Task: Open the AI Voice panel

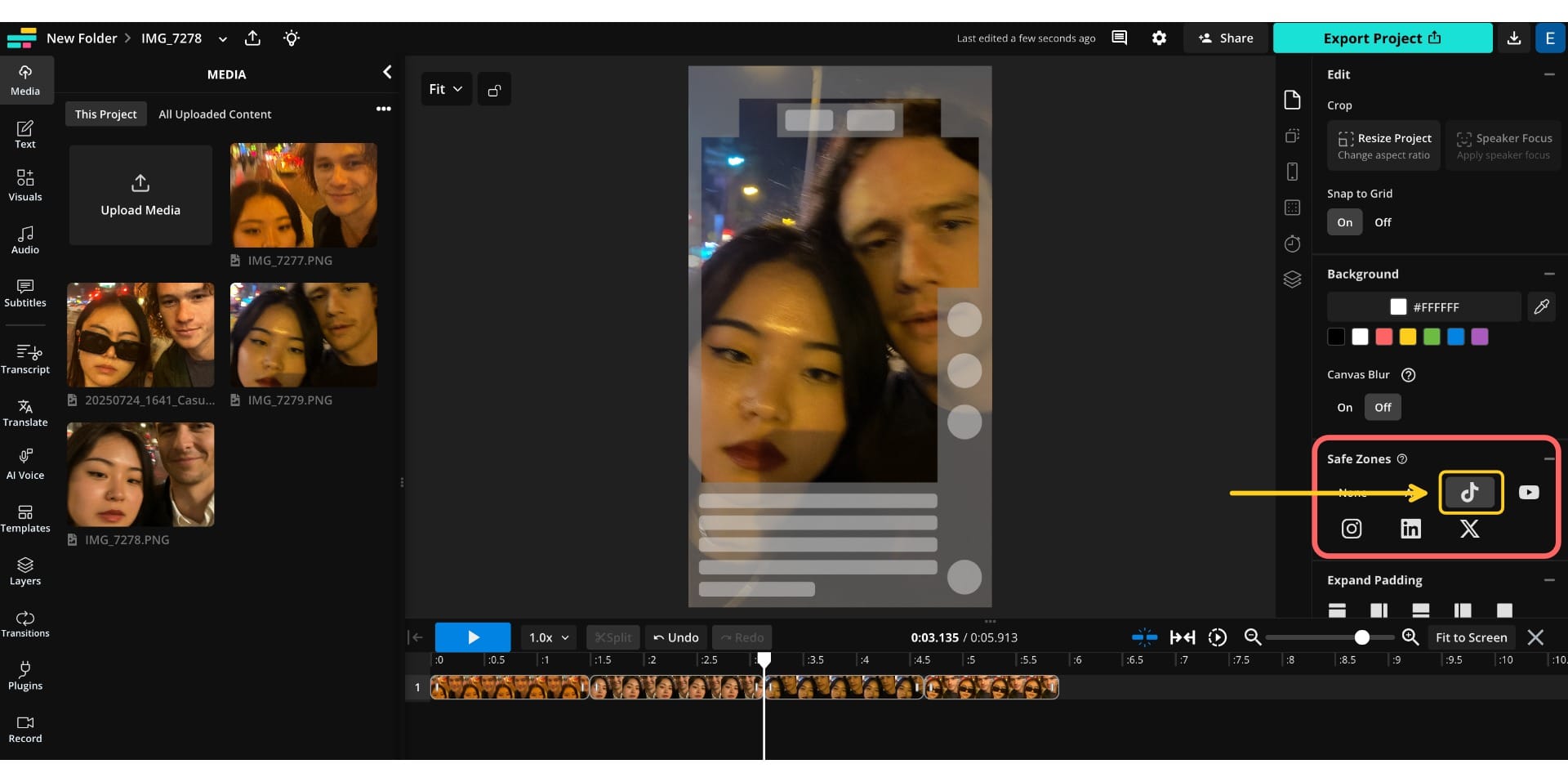Action: [x=25, y=464]
